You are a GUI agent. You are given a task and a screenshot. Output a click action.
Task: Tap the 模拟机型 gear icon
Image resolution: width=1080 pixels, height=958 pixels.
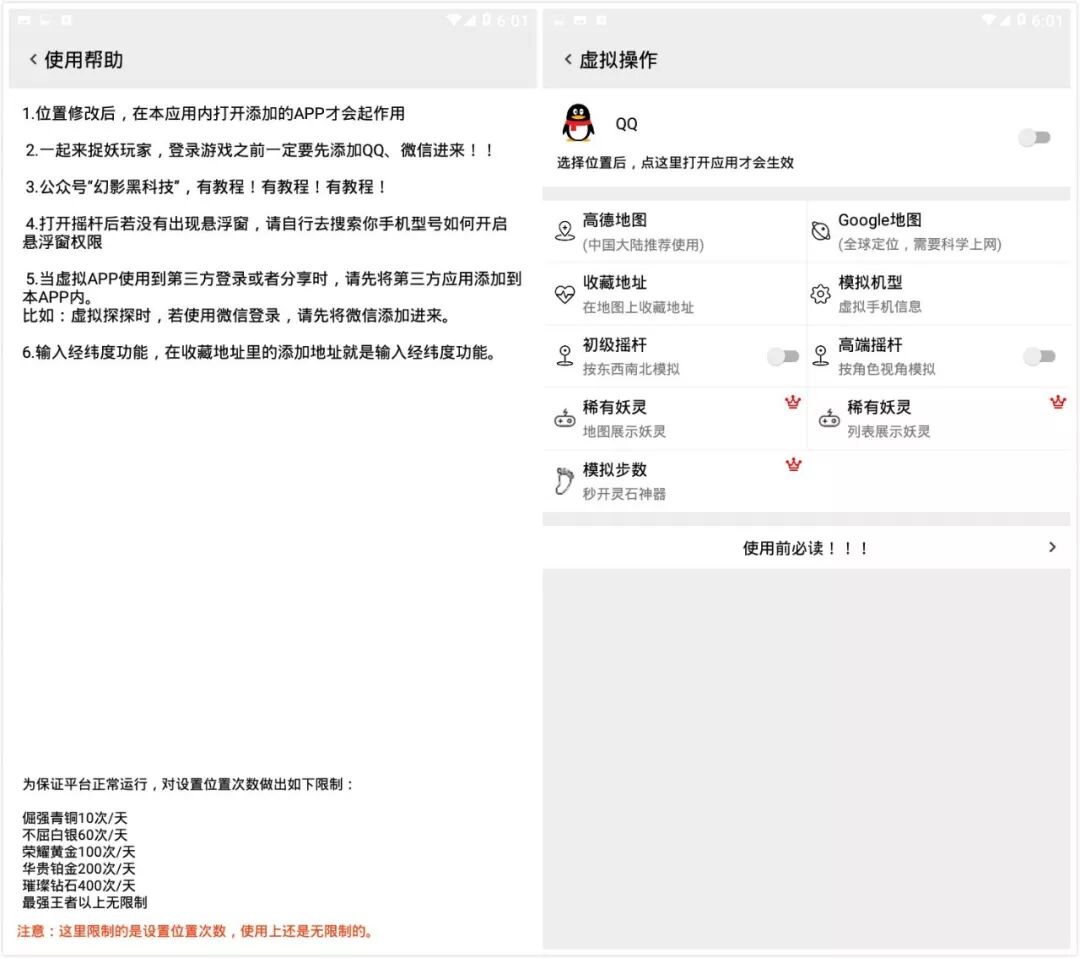click(820, 294)
